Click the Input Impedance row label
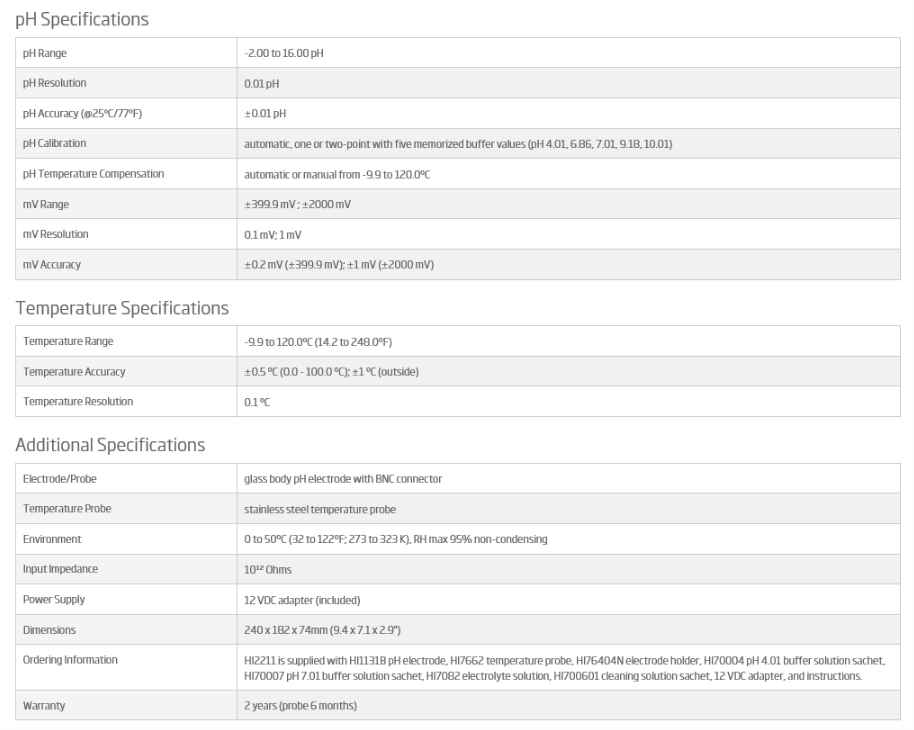Screen dimensions: 914x730 (62, 569)
